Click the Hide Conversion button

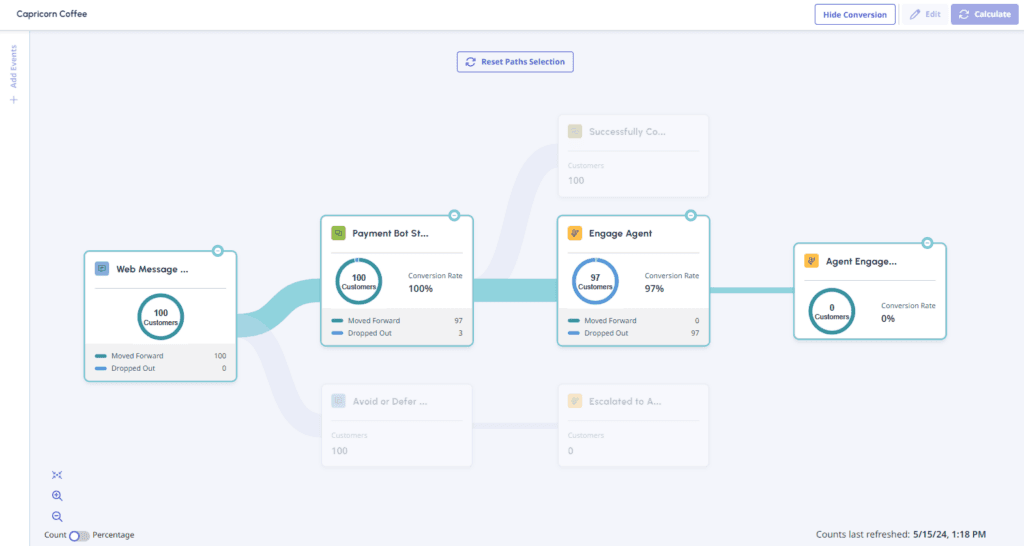tap(855, 15)
